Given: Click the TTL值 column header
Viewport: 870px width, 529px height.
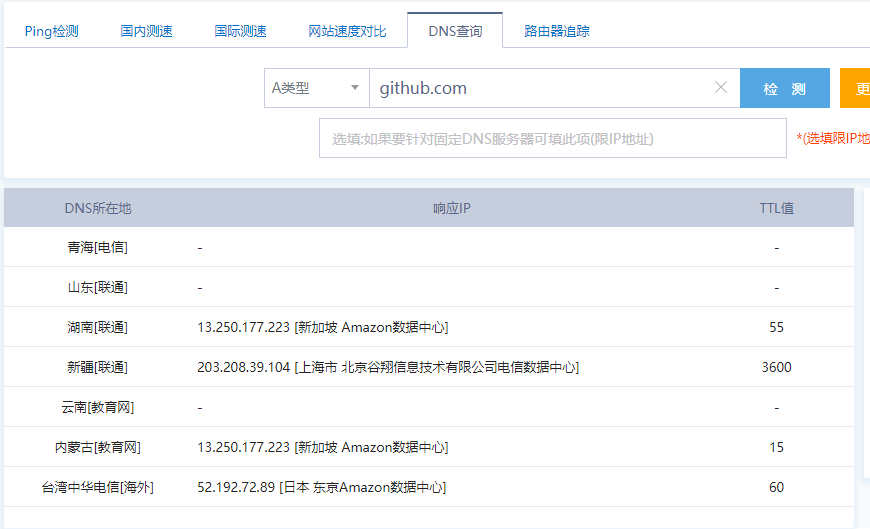Looking at the screenshot, I should pyautogui.click(x=776, y=208).
